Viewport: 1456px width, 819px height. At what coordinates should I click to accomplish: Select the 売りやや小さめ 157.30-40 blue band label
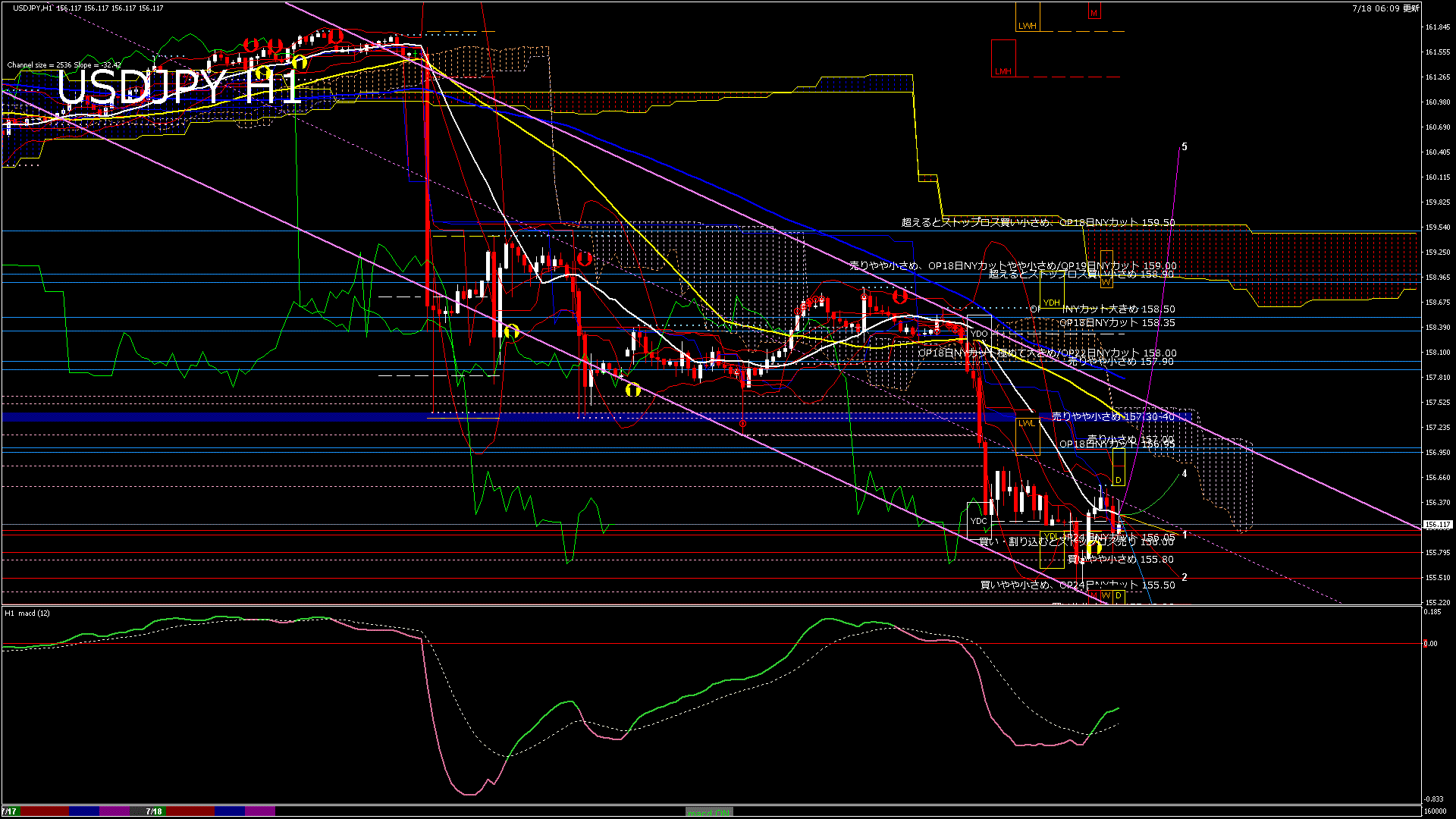(1112, 417)
